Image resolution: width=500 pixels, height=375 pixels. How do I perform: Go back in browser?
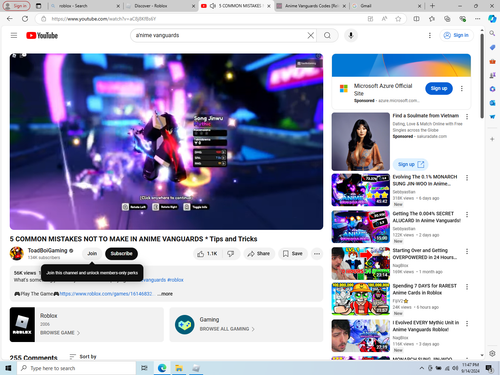tap(10, 19)
